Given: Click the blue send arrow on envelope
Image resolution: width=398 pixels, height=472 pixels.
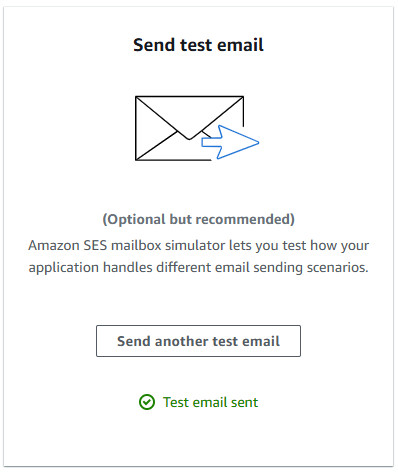Looking at the screenshot, I should click(230, 142).
